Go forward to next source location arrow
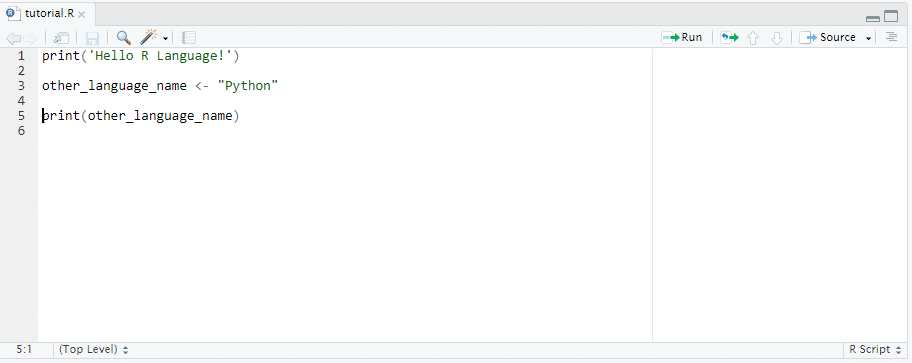 click(x=30, y=38)
